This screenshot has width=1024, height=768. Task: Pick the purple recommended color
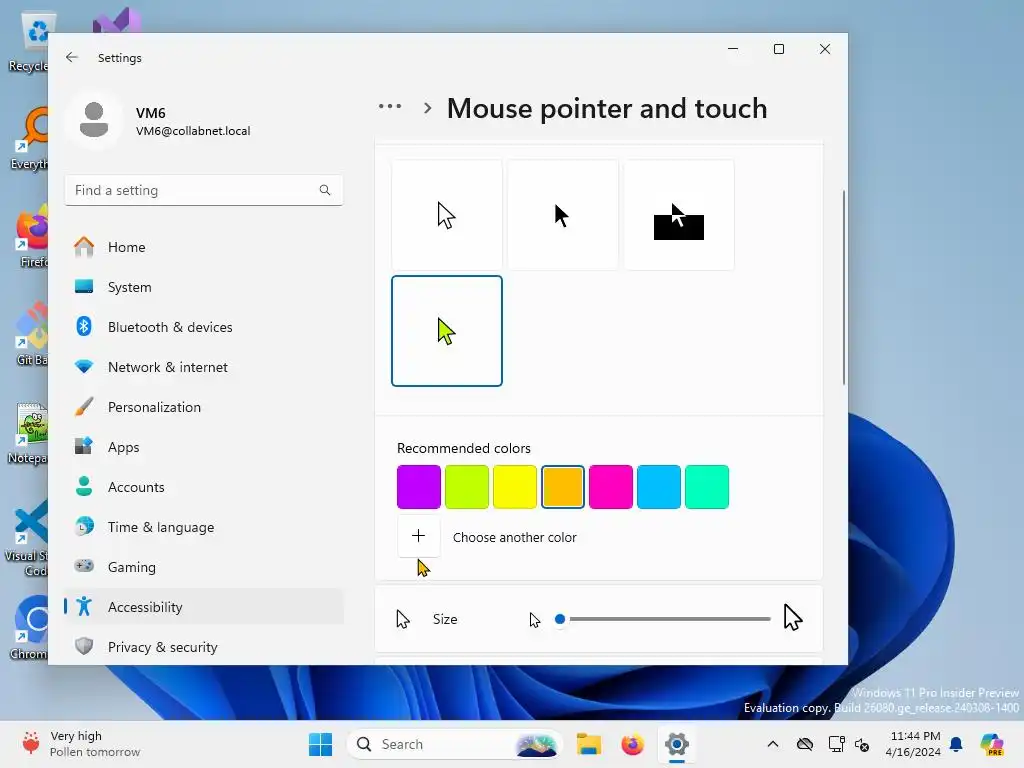pos(419,487)
